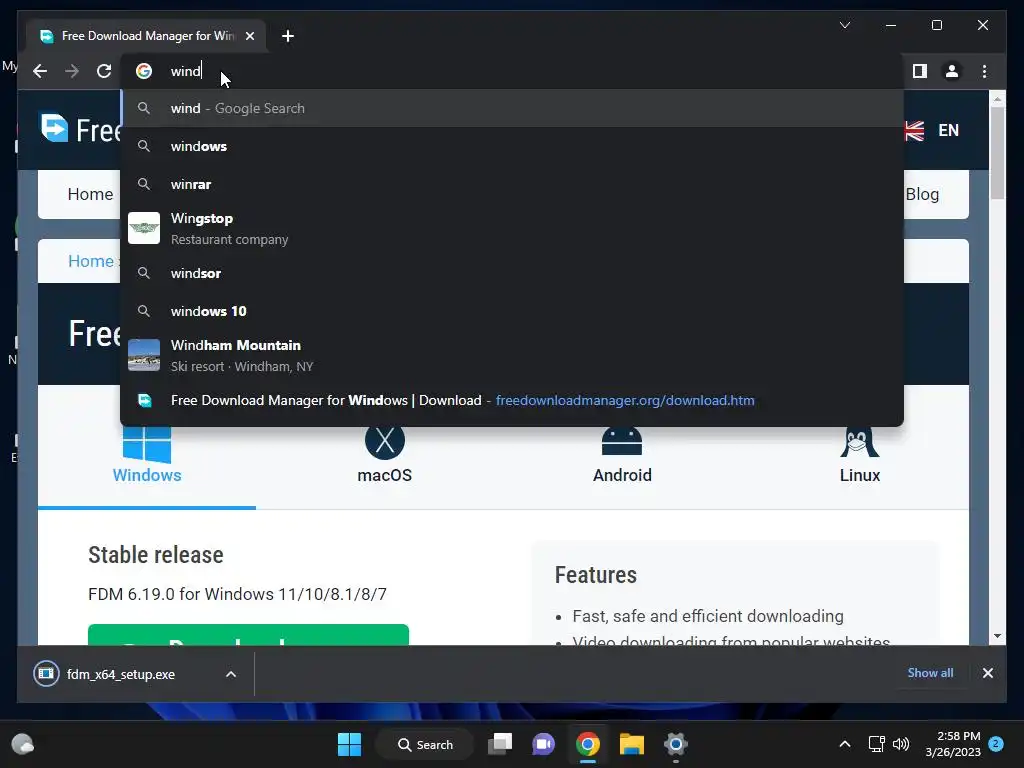
Task: Click the forward navigation arrow
Action: coord(72,71)
